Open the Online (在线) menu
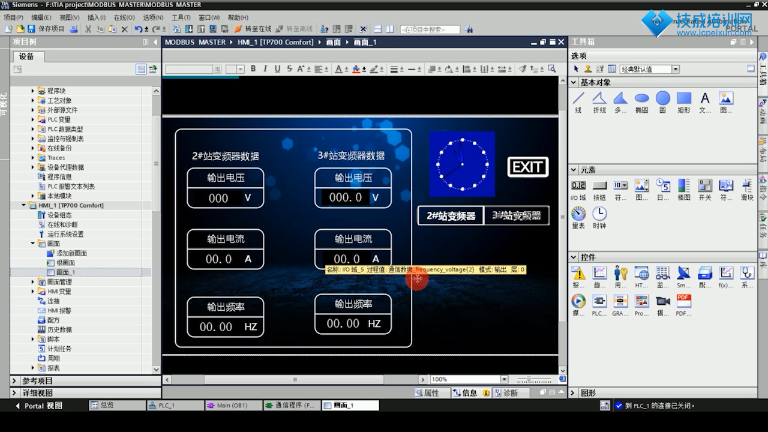This screenshot has height=432, width=768. pos(124,17)
